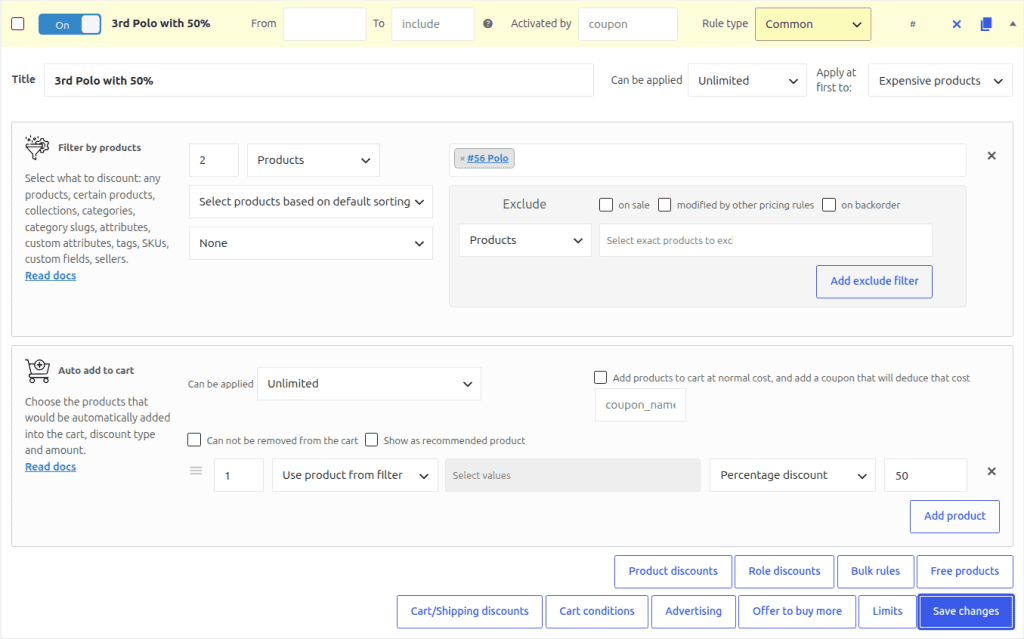Viewport: 1024px width, 639px height.
Task: Tick Show as recommended product
Action: tap(372, 440)
